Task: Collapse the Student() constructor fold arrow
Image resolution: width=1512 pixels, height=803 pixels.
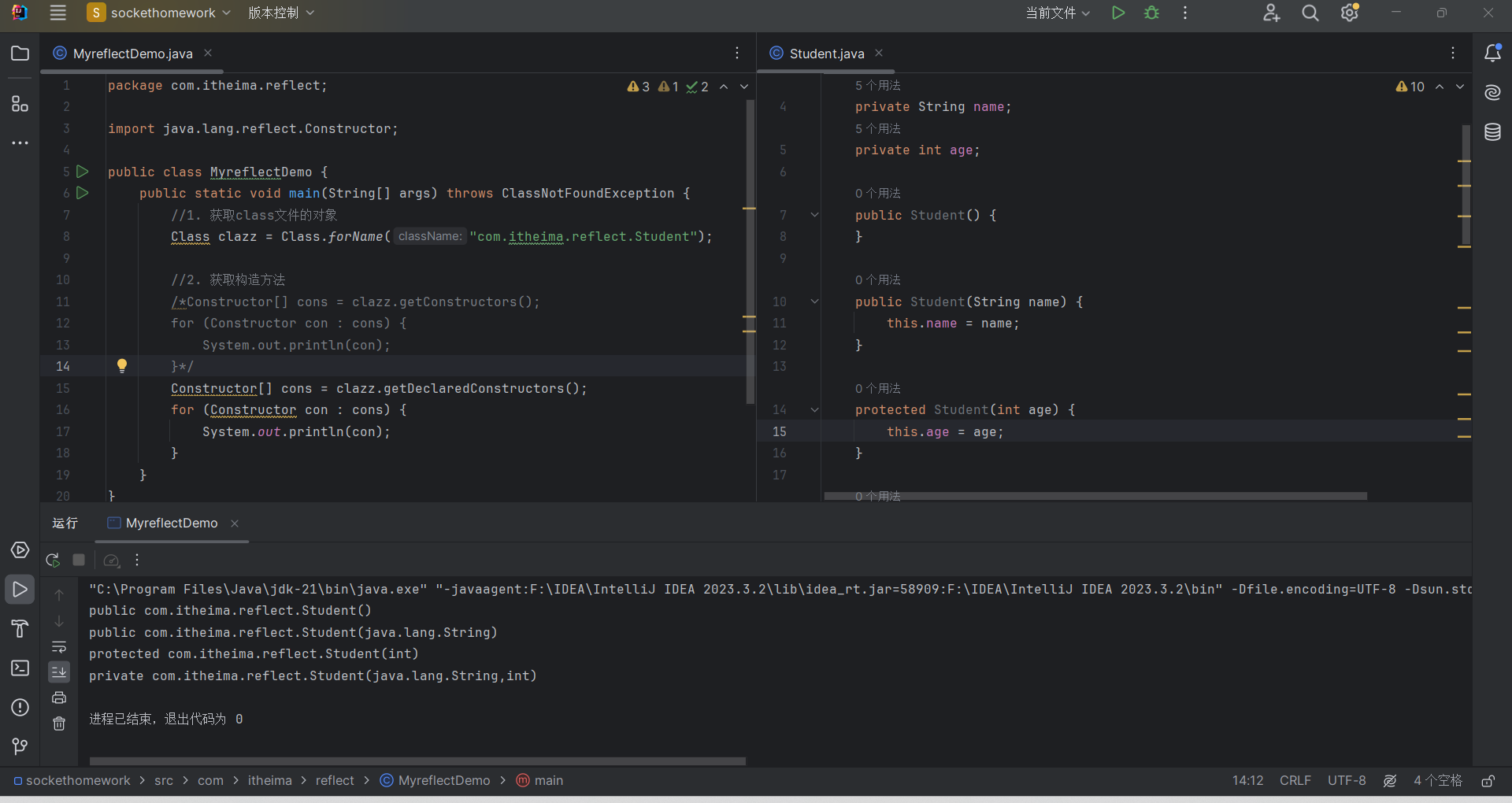Action: [814, 215]
